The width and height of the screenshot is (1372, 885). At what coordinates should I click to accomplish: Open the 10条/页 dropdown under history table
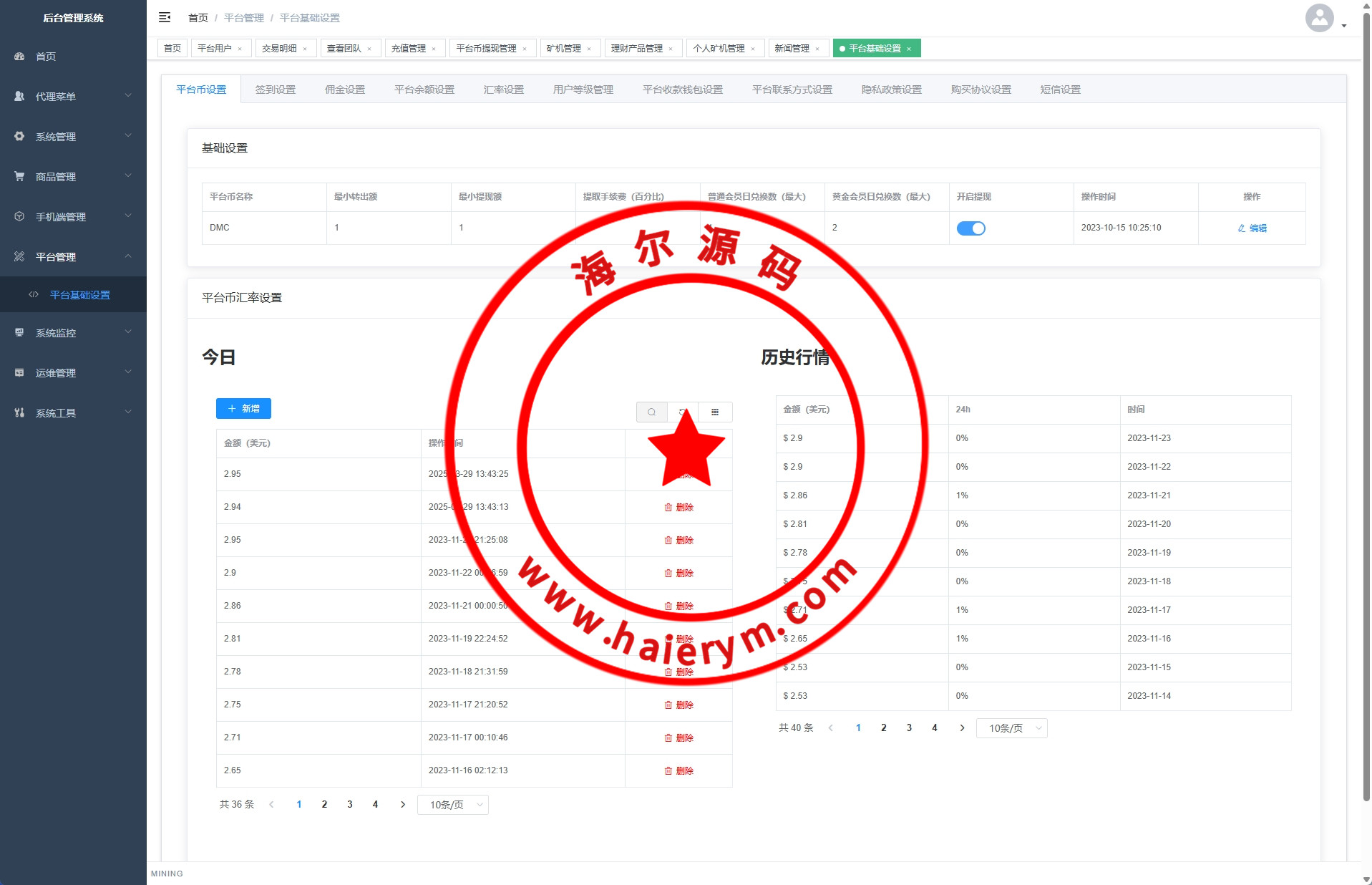click(x=1011, y=728)
